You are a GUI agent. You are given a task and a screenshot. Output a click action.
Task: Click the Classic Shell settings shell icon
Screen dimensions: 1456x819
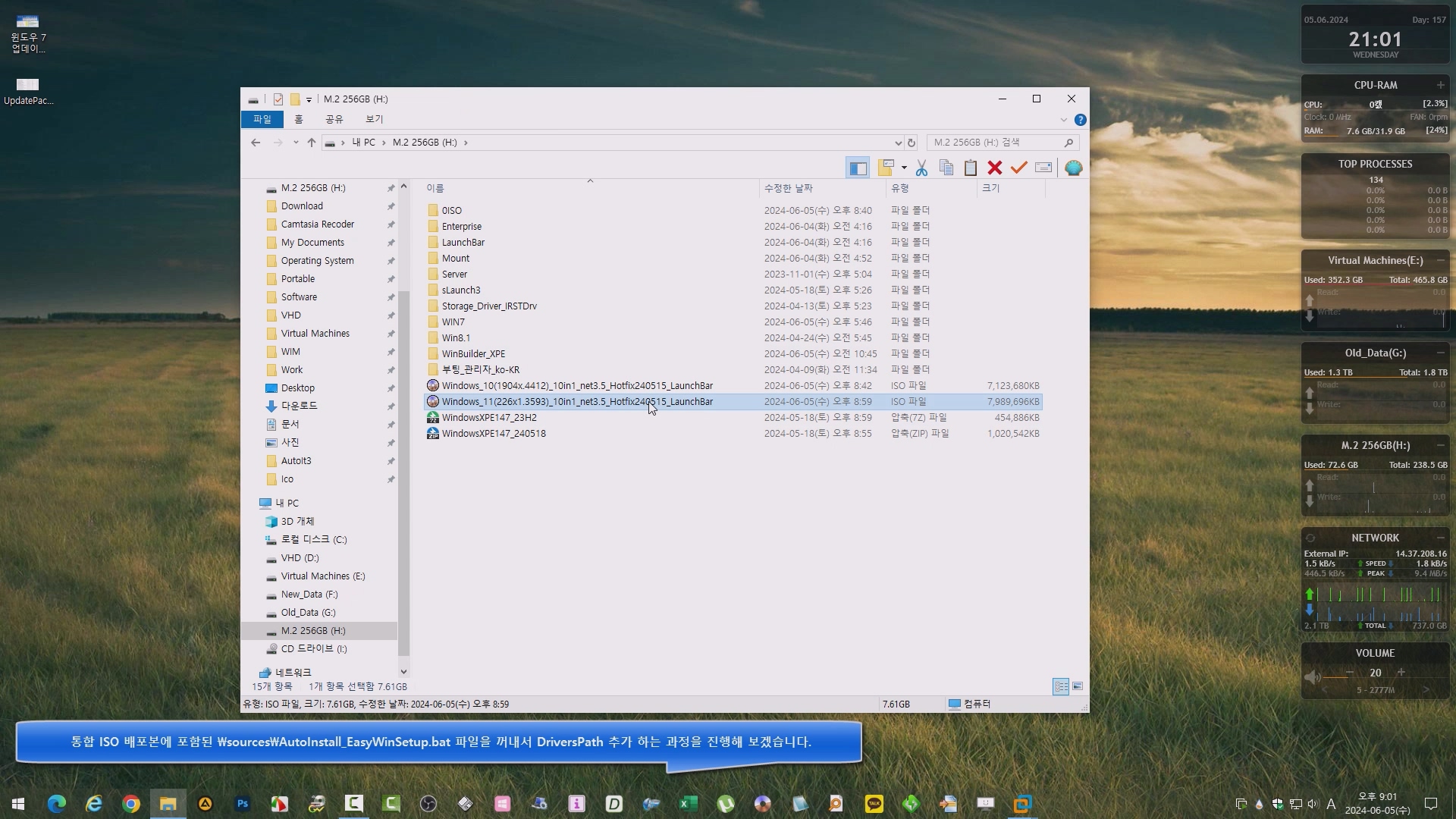pyautogui.click(x=1074, y=168)
